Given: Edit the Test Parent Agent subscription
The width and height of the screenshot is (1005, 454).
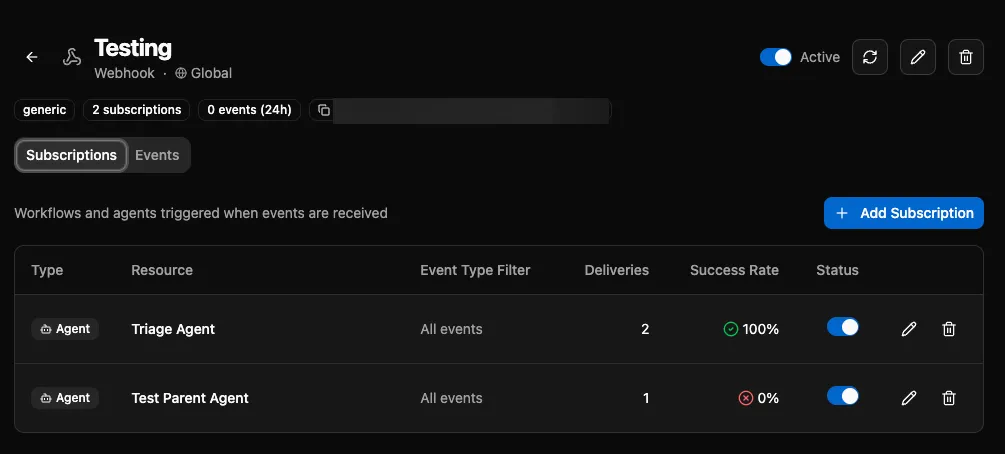Looking at the screenshot, I should pyautogui.click(x=909, y=398).
